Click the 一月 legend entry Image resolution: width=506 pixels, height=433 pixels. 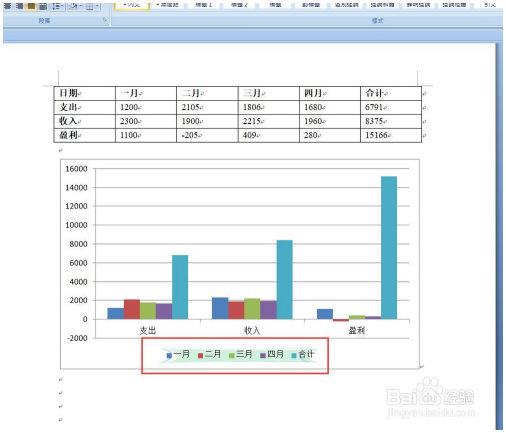coord(178,354)
